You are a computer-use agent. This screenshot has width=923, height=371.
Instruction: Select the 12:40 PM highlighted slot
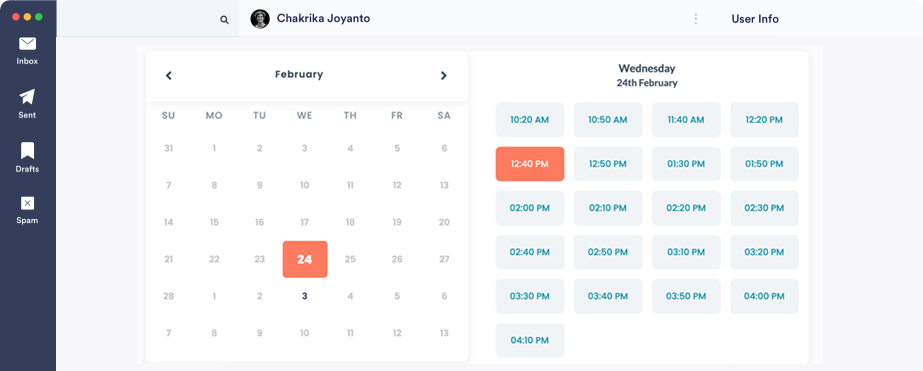pos(530,164)
